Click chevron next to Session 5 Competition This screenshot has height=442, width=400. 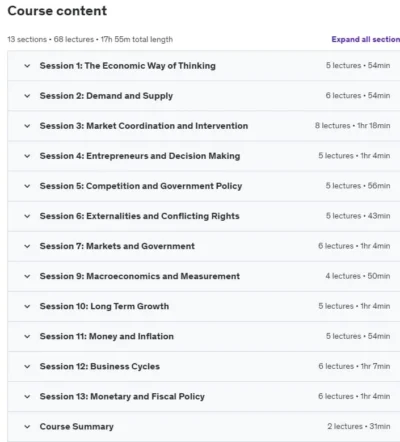27,186
